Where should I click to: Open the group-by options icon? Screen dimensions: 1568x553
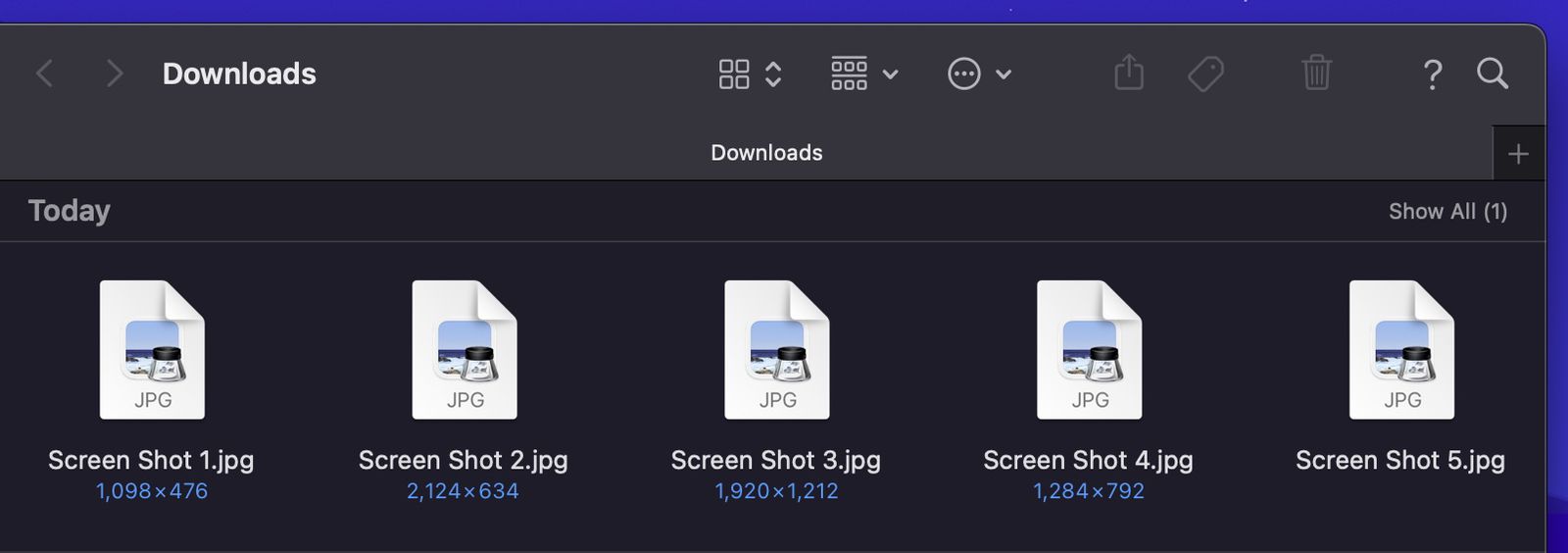coord(849,74)
